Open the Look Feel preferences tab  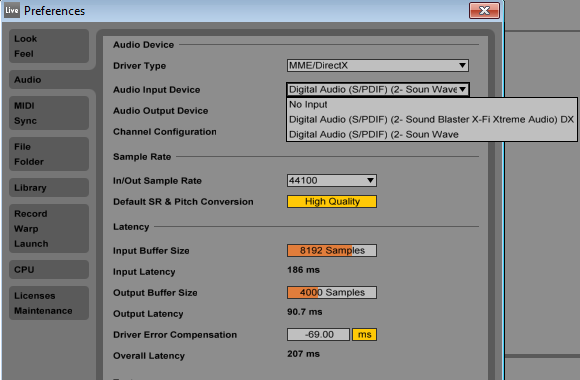pos(49,46)
